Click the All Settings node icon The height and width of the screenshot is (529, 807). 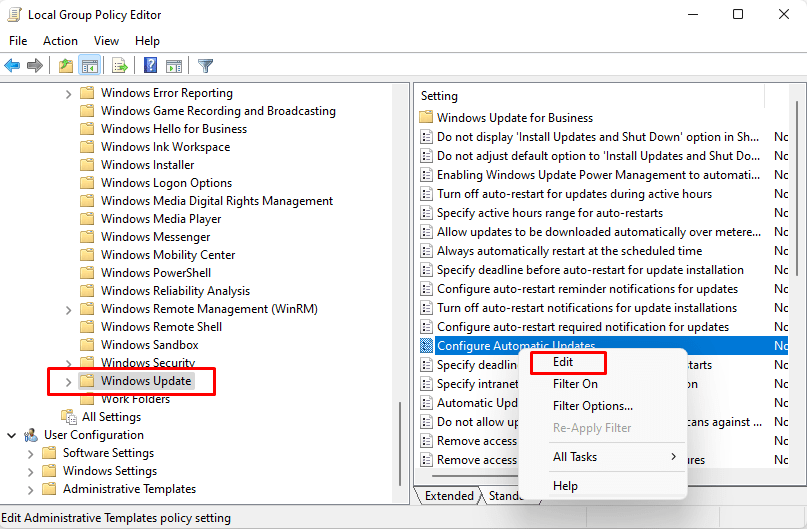(68, 417)
